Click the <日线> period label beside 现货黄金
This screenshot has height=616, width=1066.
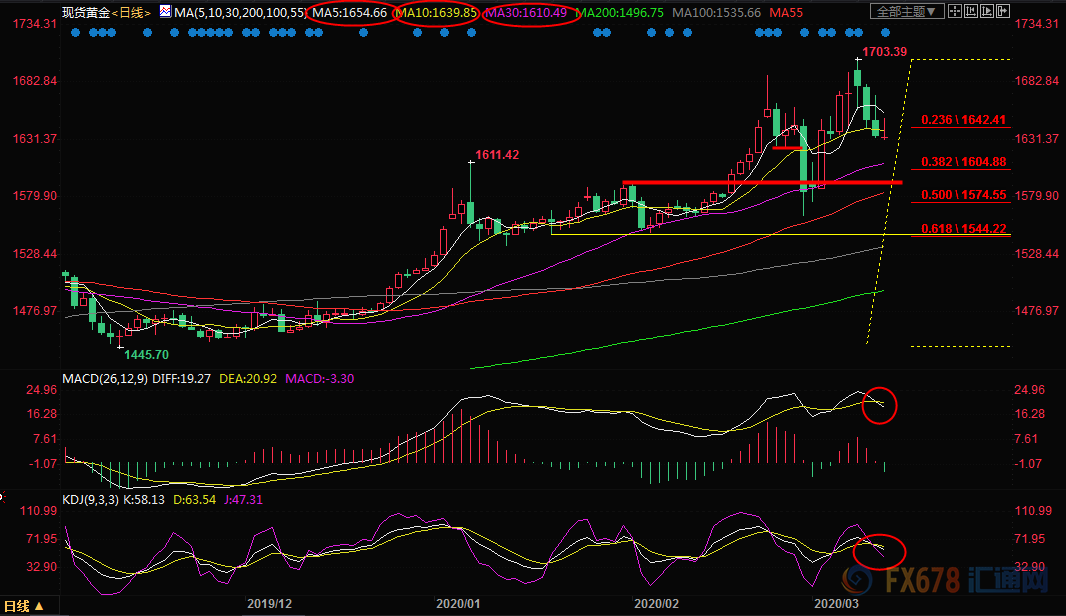coord(131,12)
